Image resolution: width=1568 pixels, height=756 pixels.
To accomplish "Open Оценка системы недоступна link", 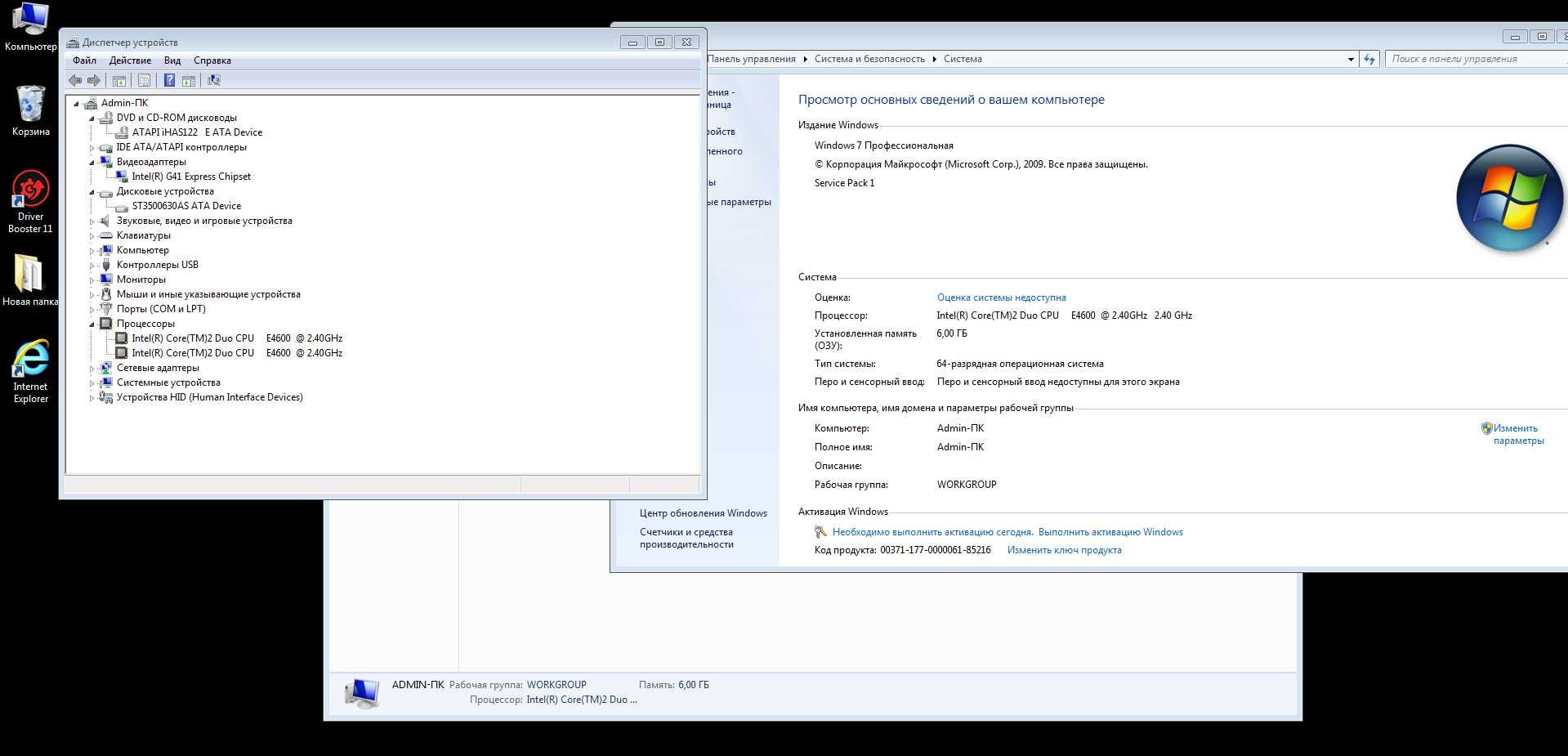I will click(x=1001, y=297).
